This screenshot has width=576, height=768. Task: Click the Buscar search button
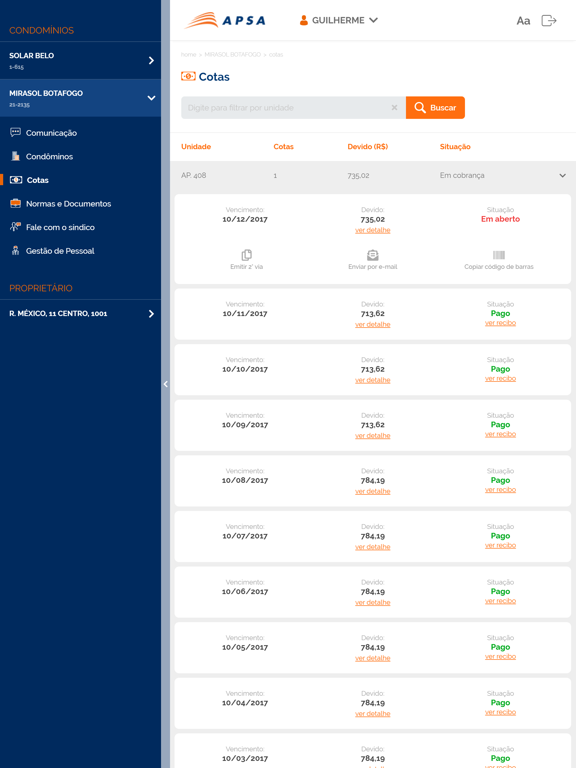pyautogui.click(x=435, y=107)
